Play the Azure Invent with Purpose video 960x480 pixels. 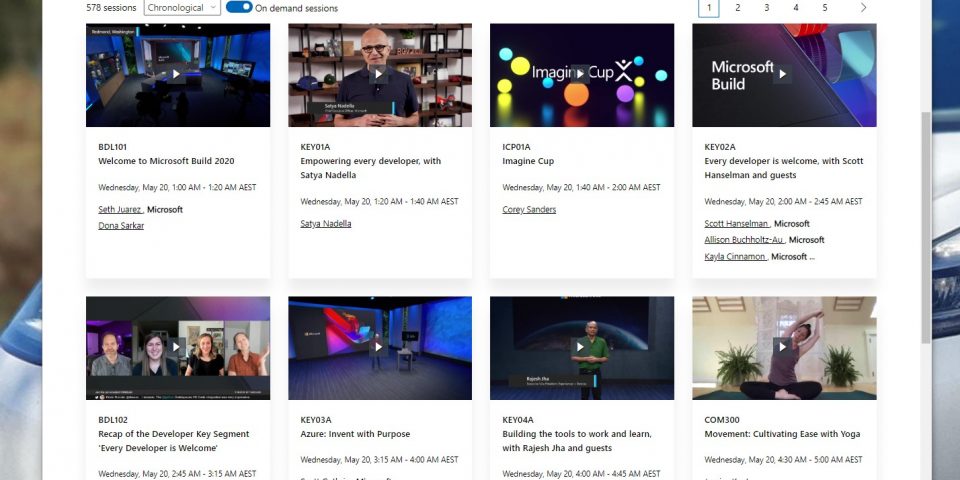(x=378, y=347)
